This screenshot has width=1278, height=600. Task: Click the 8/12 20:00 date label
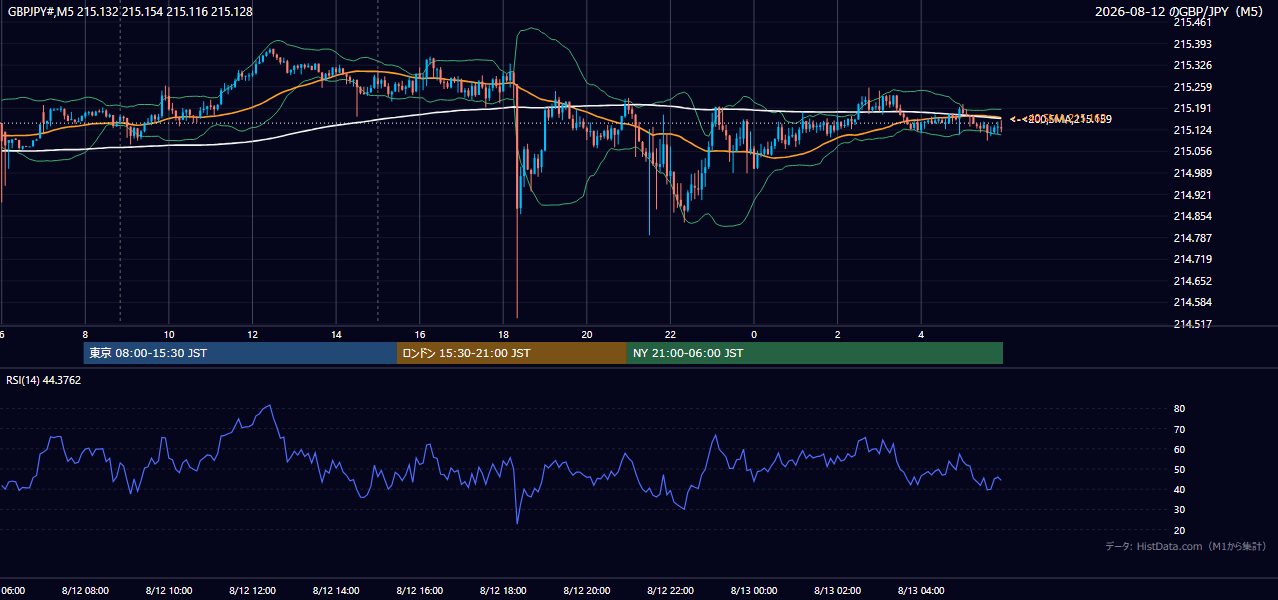[x=587, y=591]
